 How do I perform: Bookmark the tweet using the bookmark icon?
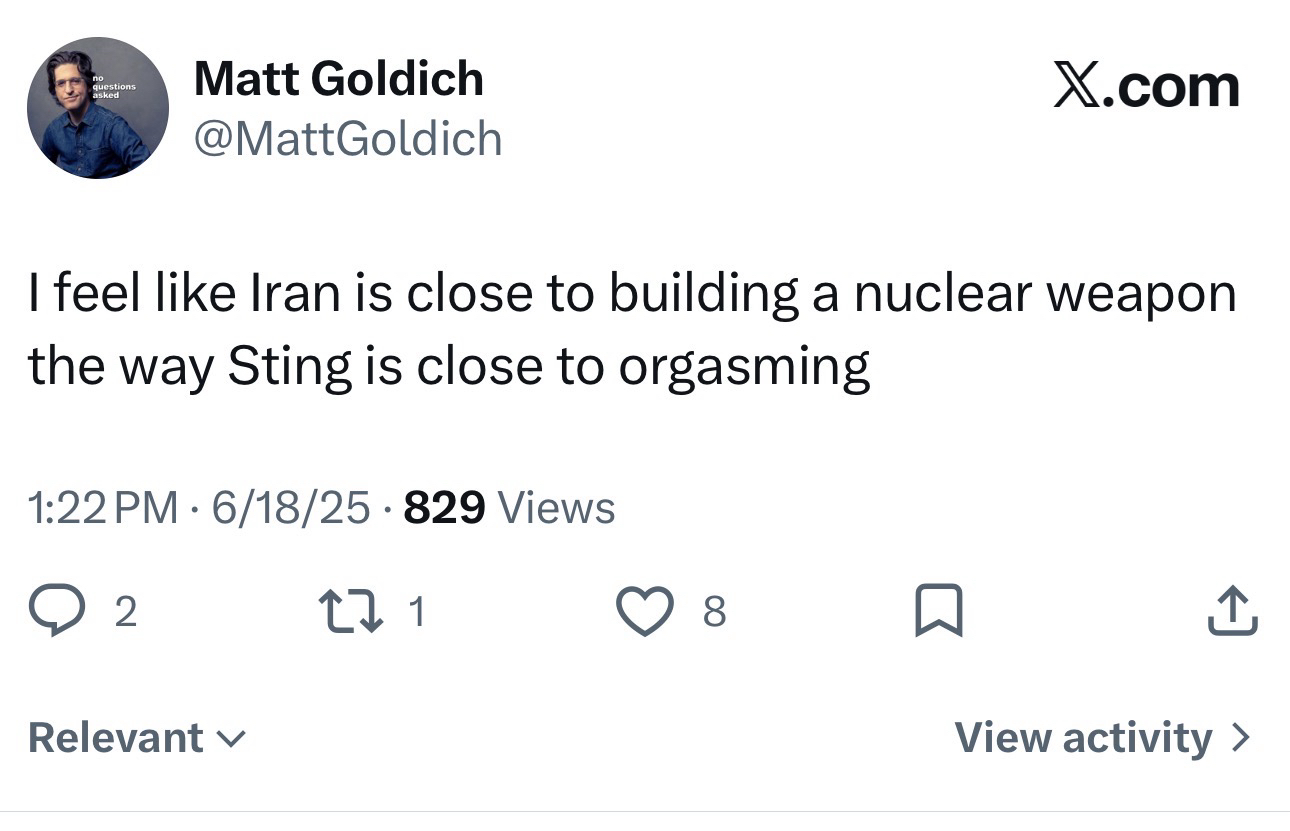(x=939, y=611)
